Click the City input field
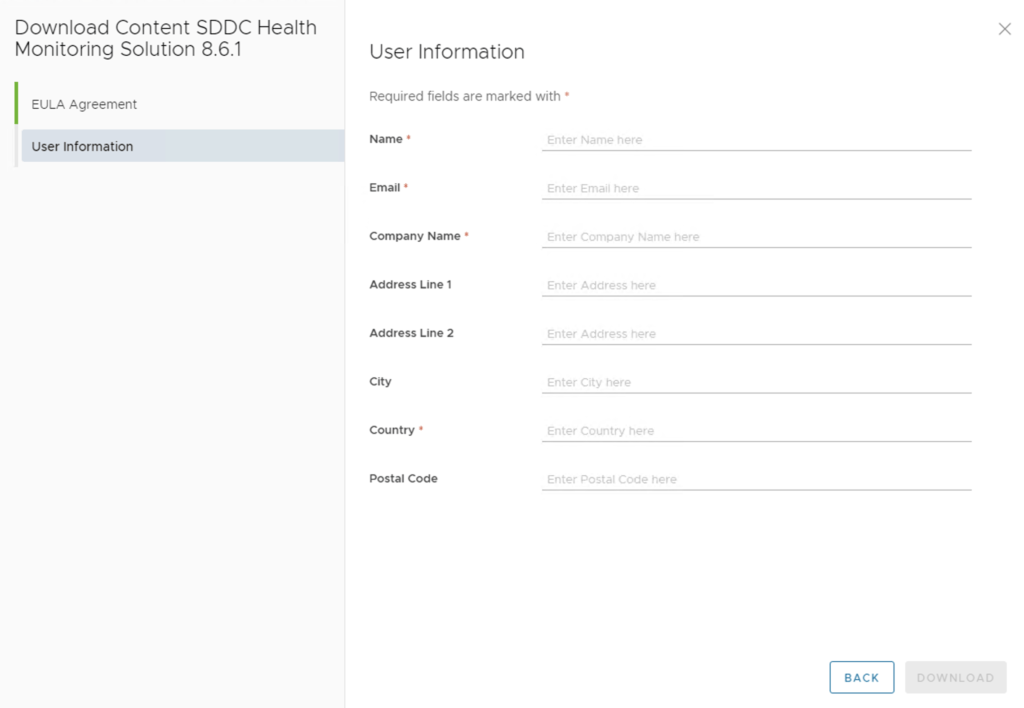This screenshot has width=1024, height=708. tap(756, 382)
